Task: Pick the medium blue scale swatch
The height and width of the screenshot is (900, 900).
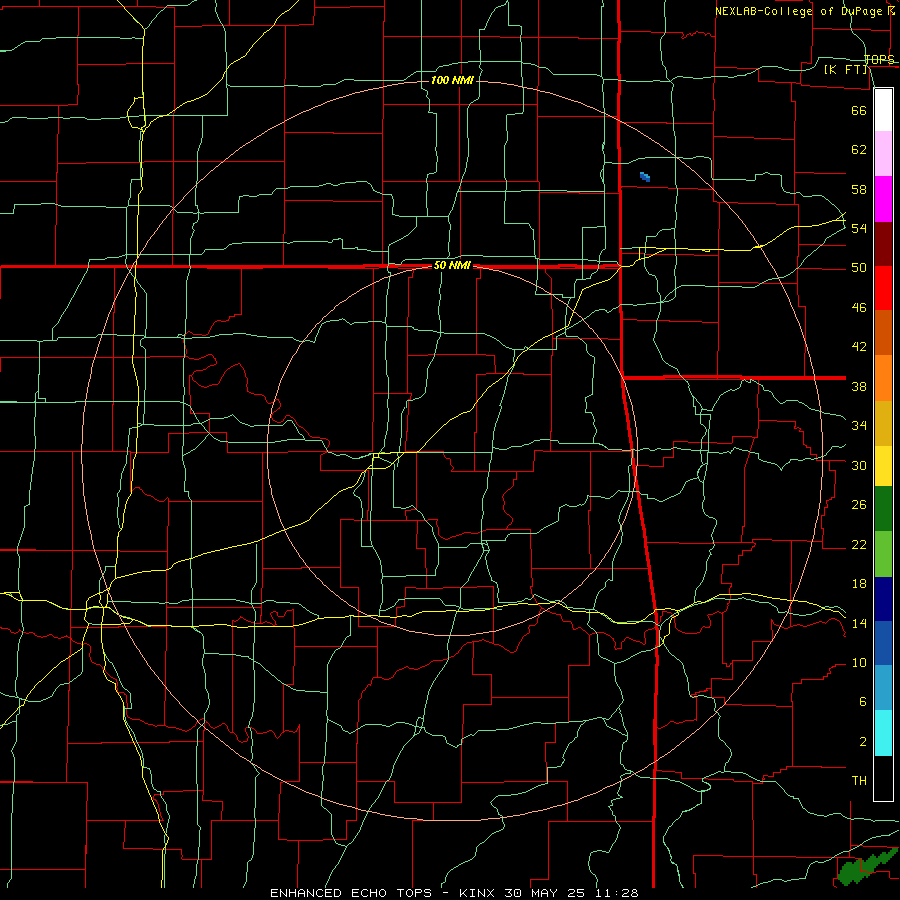Action: 883,643
